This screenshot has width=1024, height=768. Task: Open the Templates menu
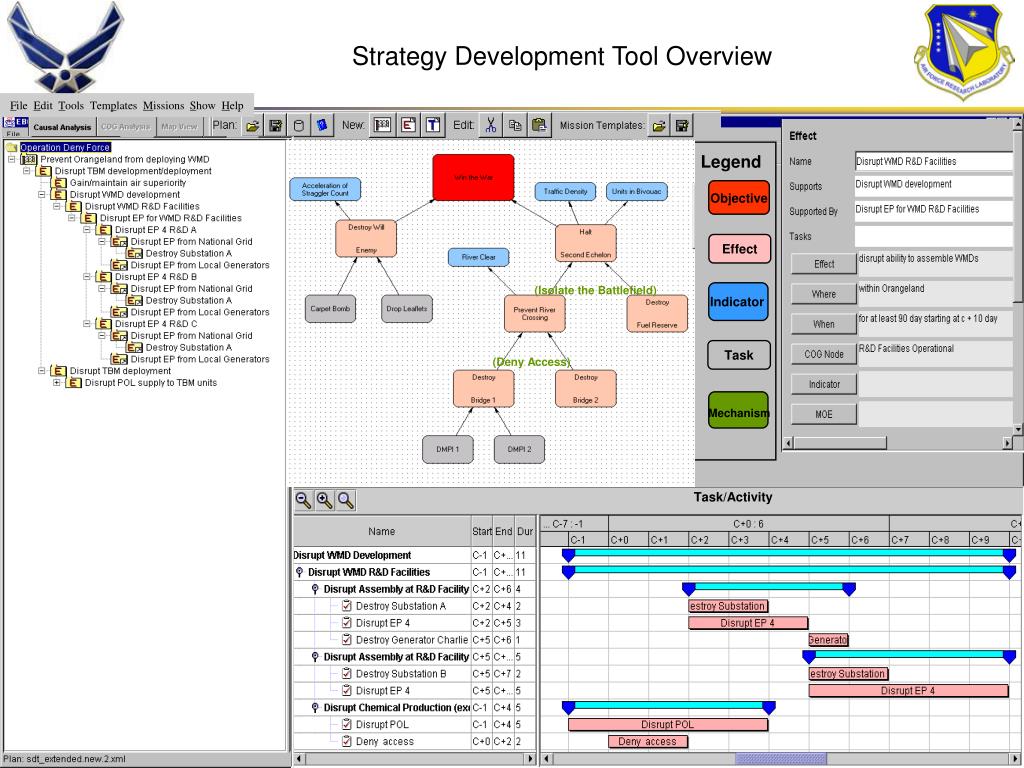point(114,105)
